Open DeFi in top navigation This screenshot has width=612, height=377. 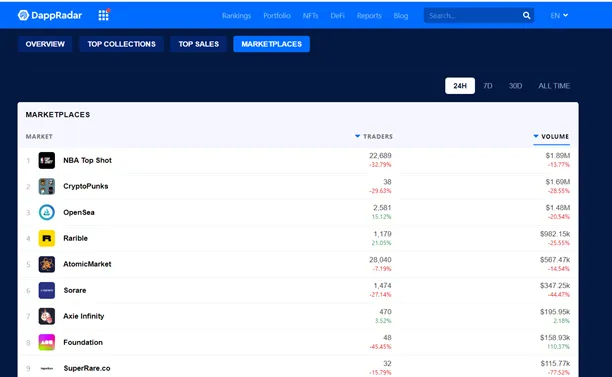coord(337,16)
